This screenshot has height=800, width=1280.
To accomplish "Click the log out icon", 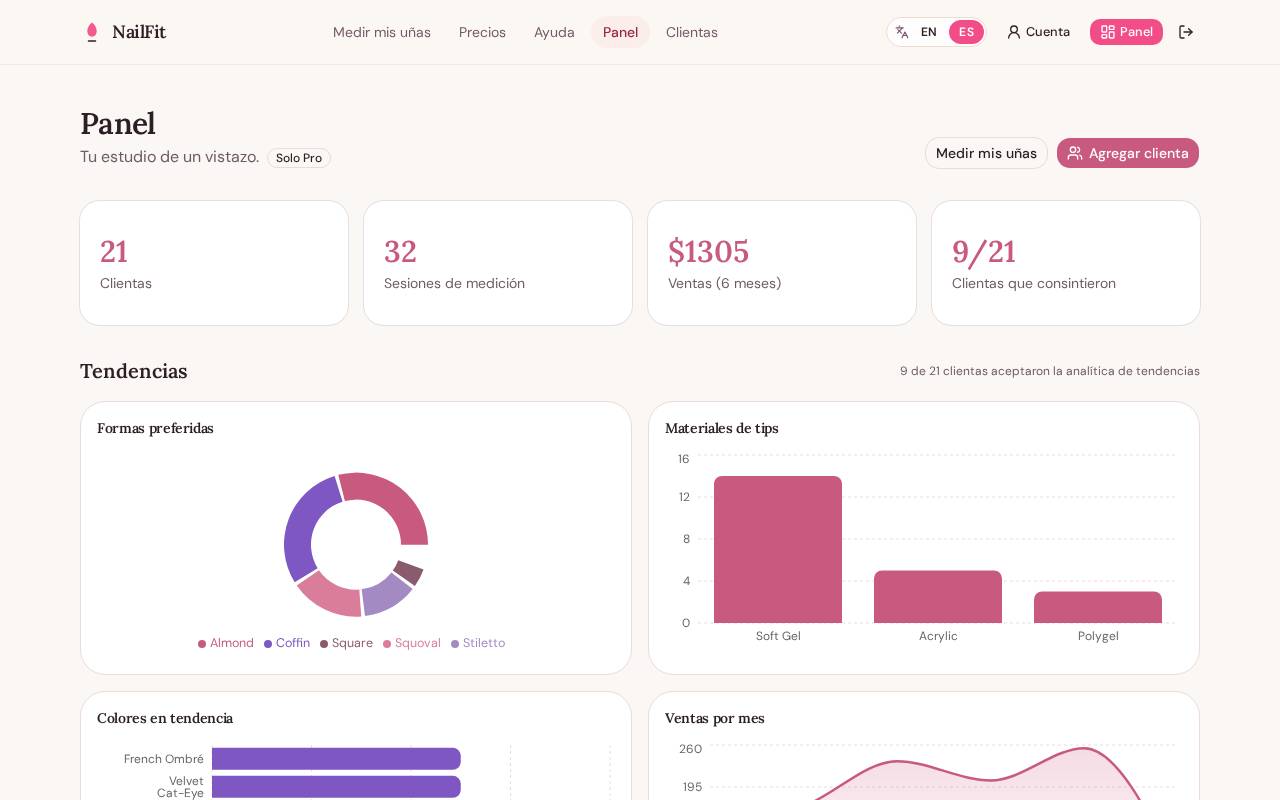I will [x=1186, y=32].
